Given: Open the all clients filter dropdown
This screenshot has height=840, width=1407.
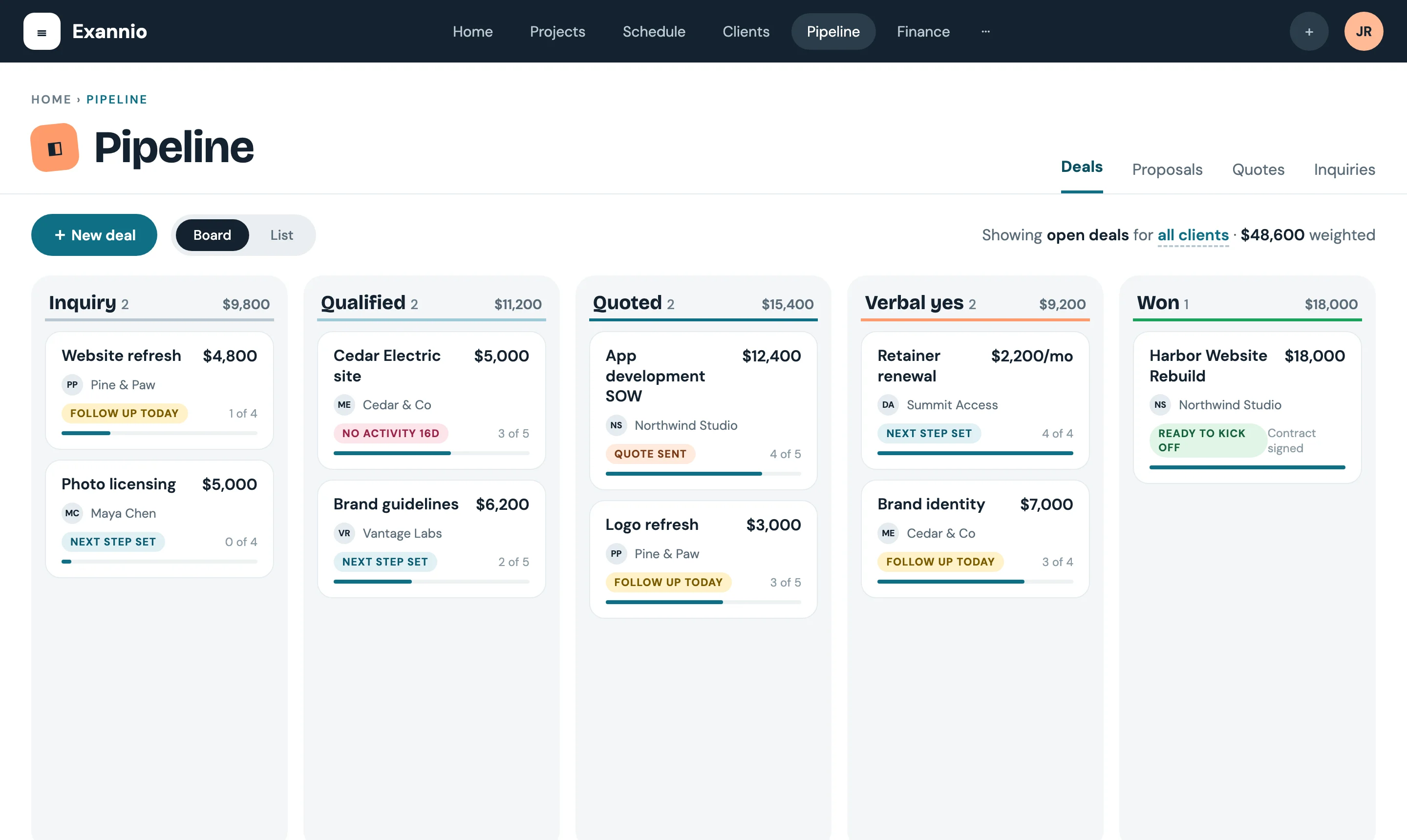Looking at the screenshot, I should tap(1193, 235).
